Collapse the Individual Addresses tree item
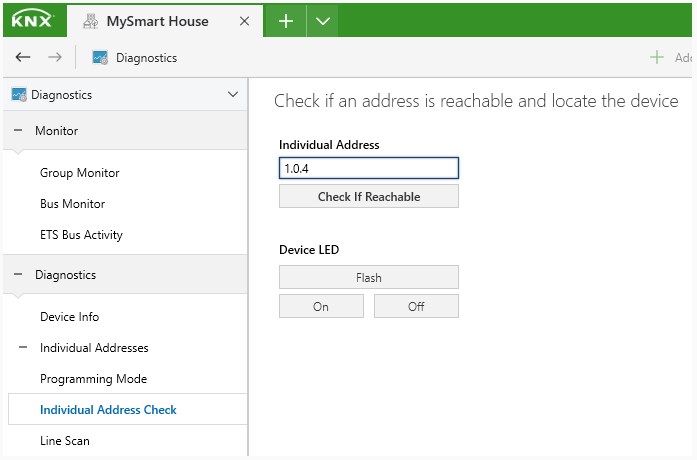Screen dimensions: 697x460 coord(23,347)
